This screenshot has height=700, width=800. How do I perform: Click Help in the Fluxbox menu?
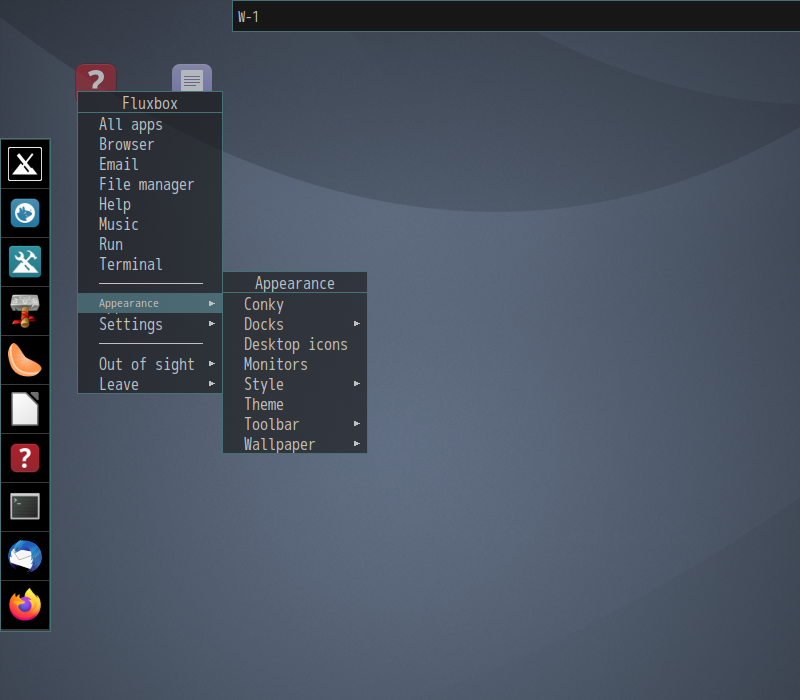click(150, 204)
